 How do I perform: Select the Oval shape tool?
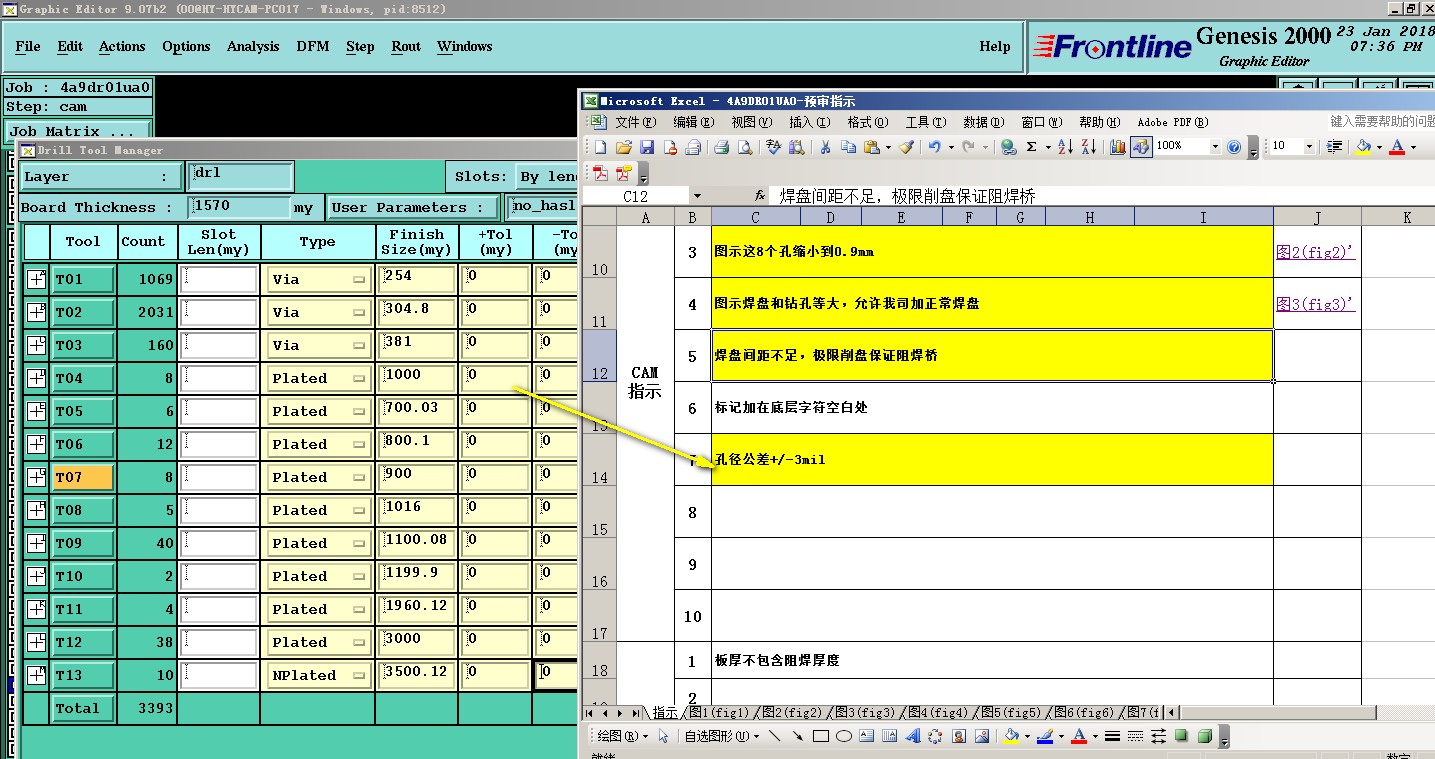coord(843,736)
